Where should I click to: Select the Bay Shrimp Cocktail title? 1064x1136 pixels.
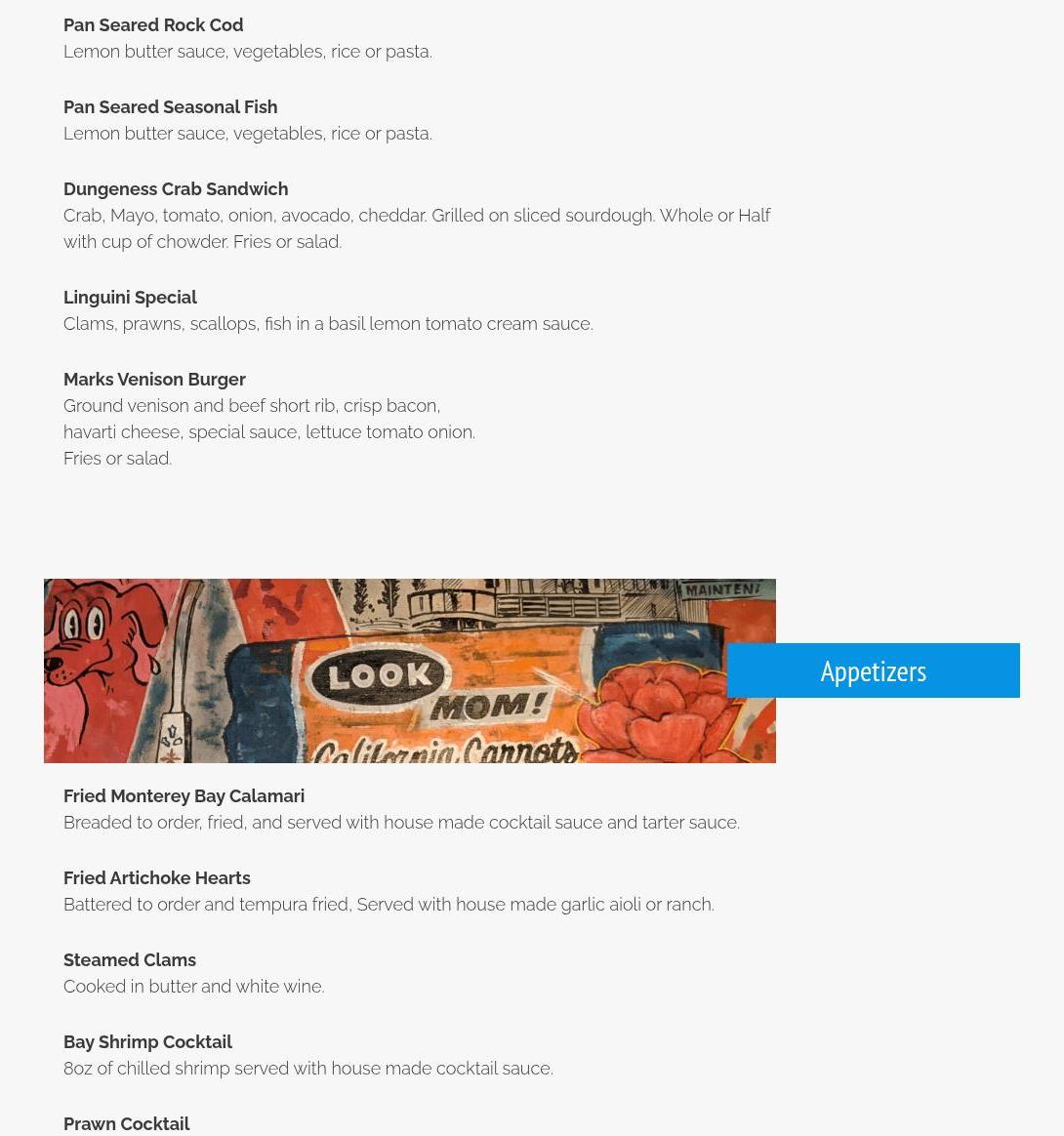tap(147, 1041)
